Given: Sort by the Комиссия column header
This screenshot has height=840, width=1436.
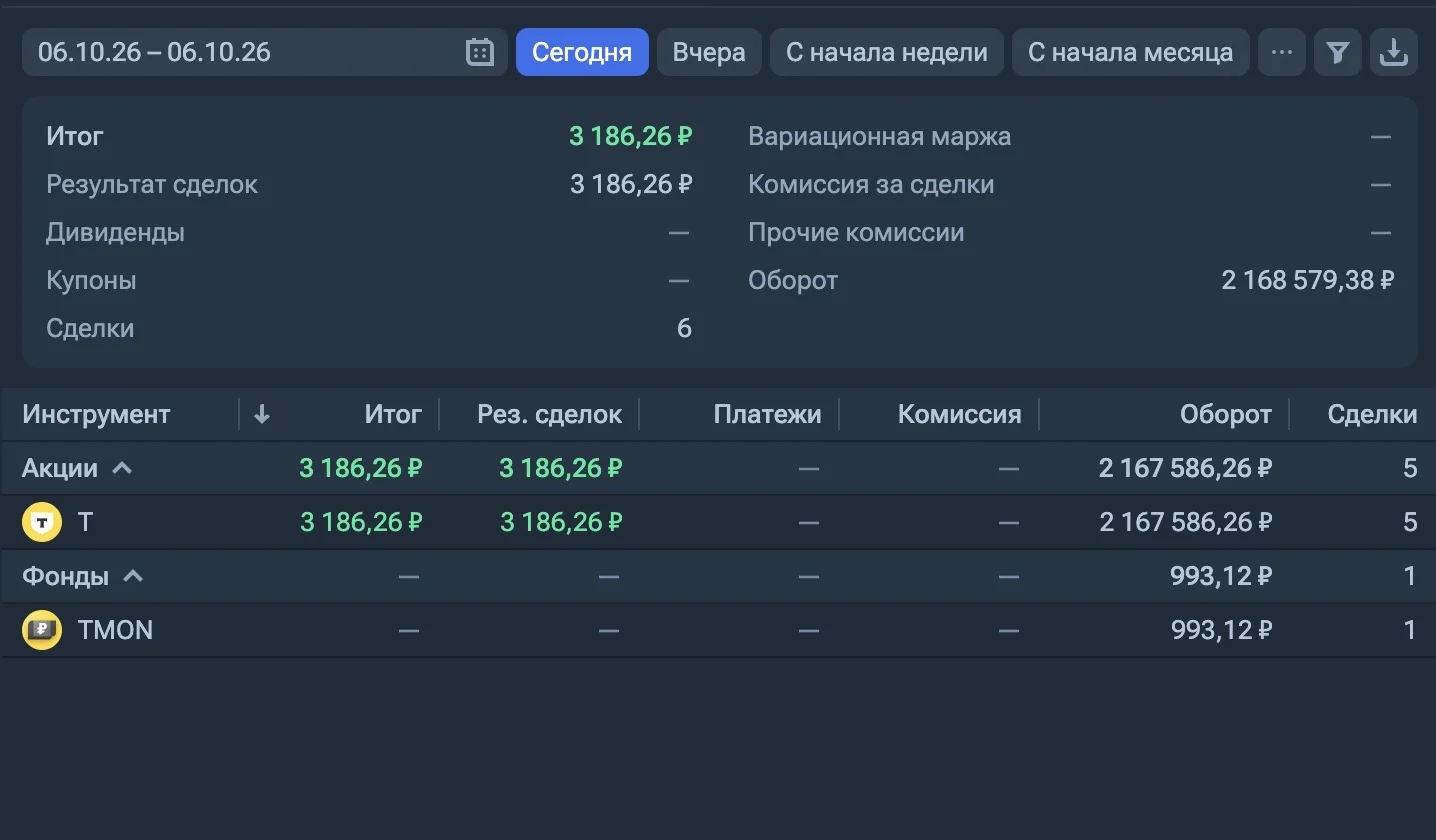Looking at the screenshot, I should (960, 414).
